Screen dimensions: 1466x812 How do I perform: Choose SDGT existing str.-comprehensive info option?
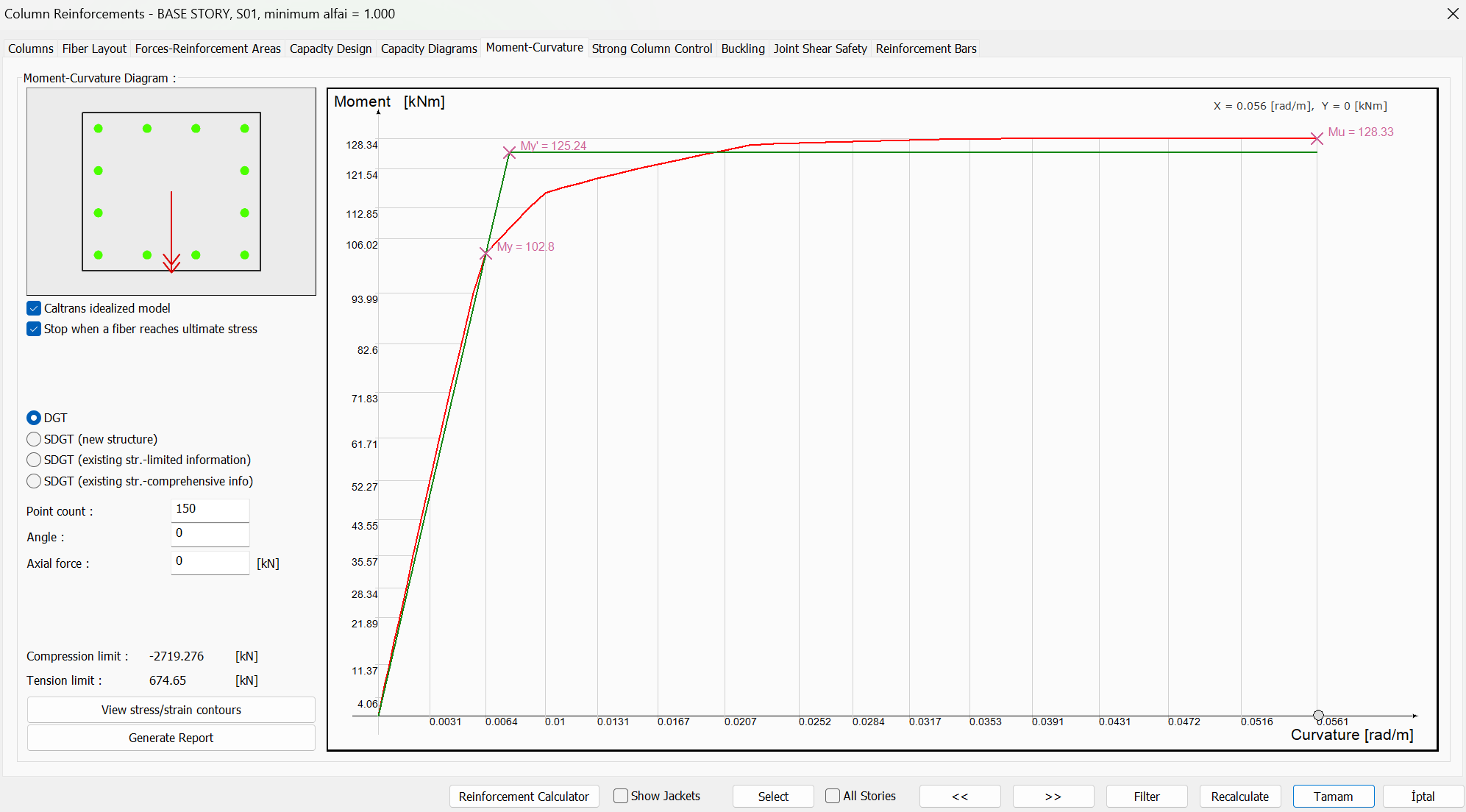tap(34, 481)
